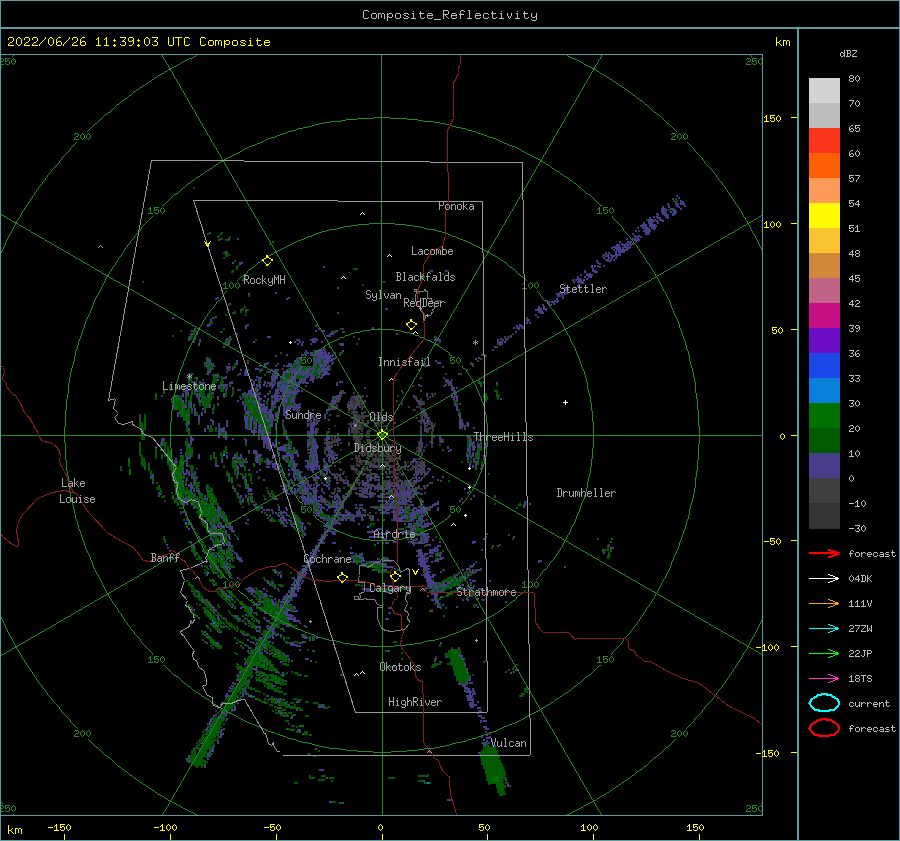Select the bright red swatch in dBZ legend

(x=824, y=141)
